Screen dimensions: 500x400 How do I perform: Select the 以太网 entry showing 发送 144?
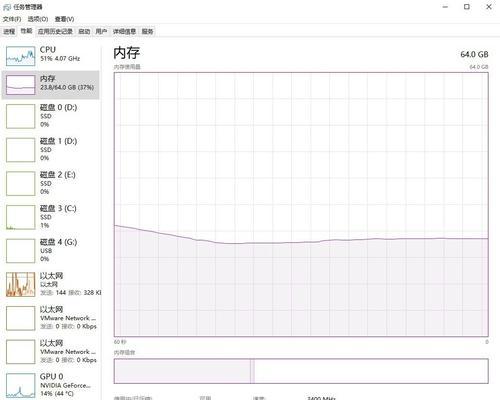coord(51,284)
